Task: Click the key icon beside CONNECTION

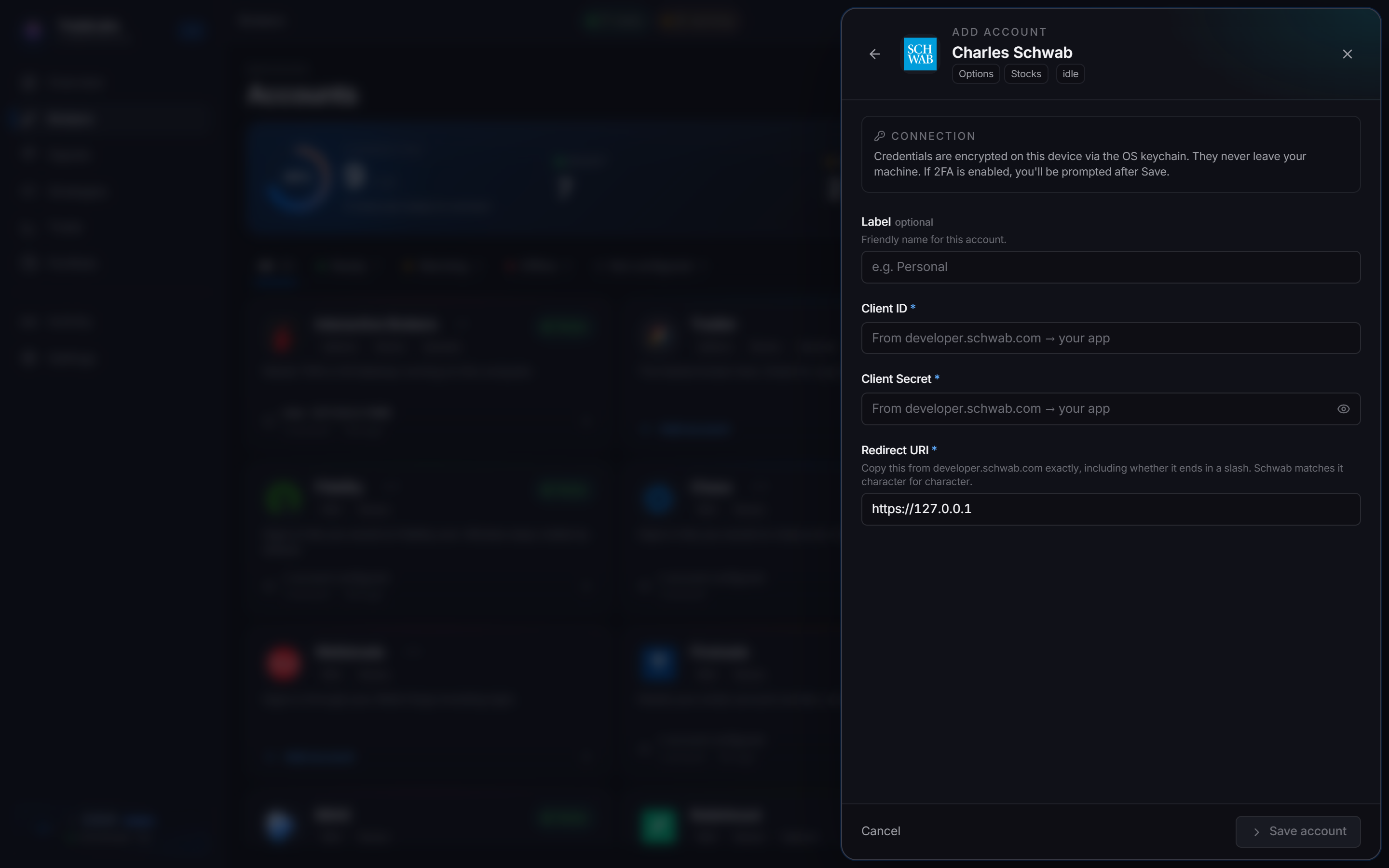Action: (879, 136)
